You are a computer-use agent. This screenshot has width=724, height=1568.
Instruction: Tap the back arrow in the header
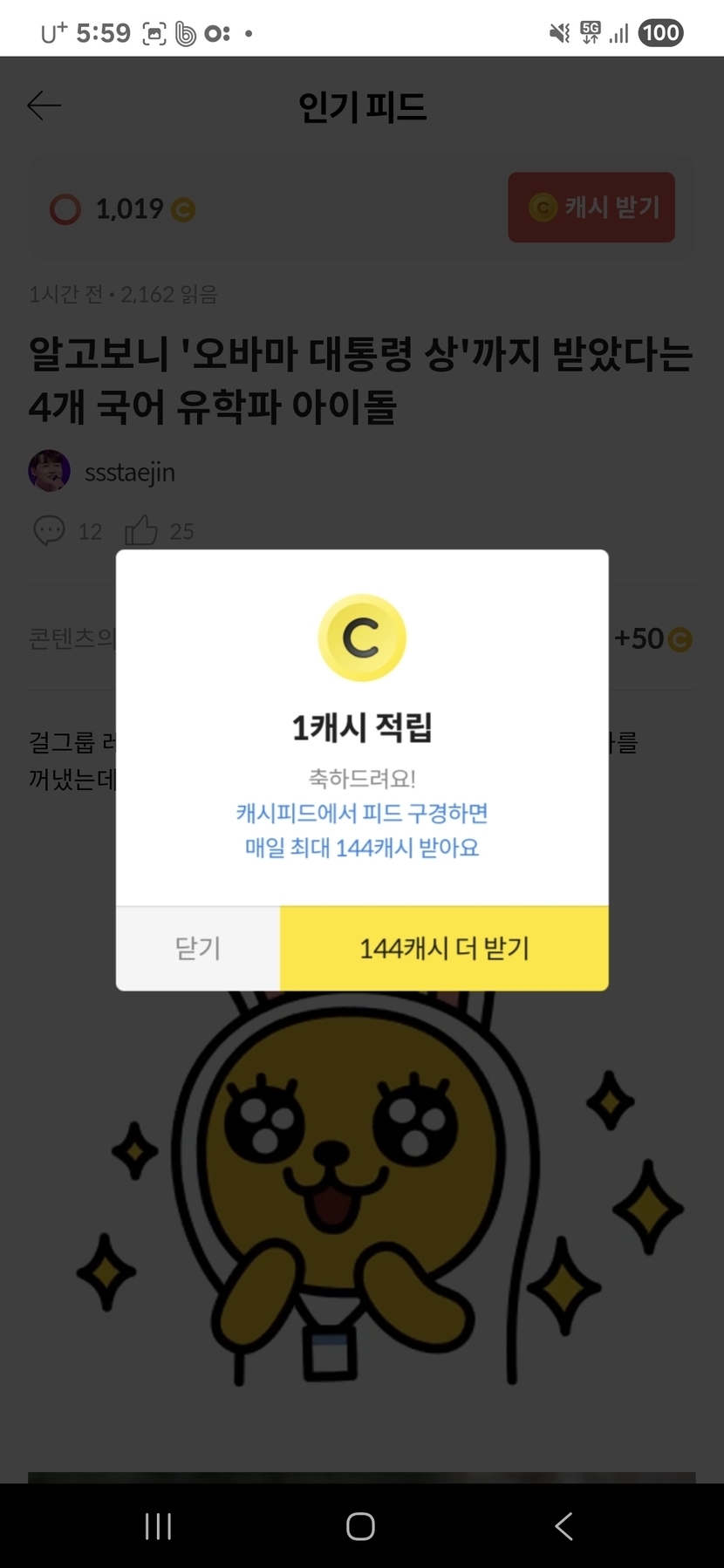(x=44, y=106)
